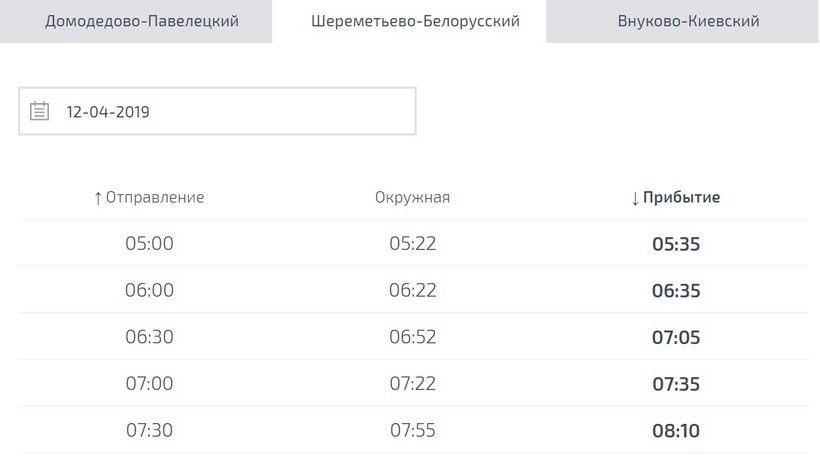
Task: Click the 06:52 Окружная stop time
Action: click(x=412, y=337)
